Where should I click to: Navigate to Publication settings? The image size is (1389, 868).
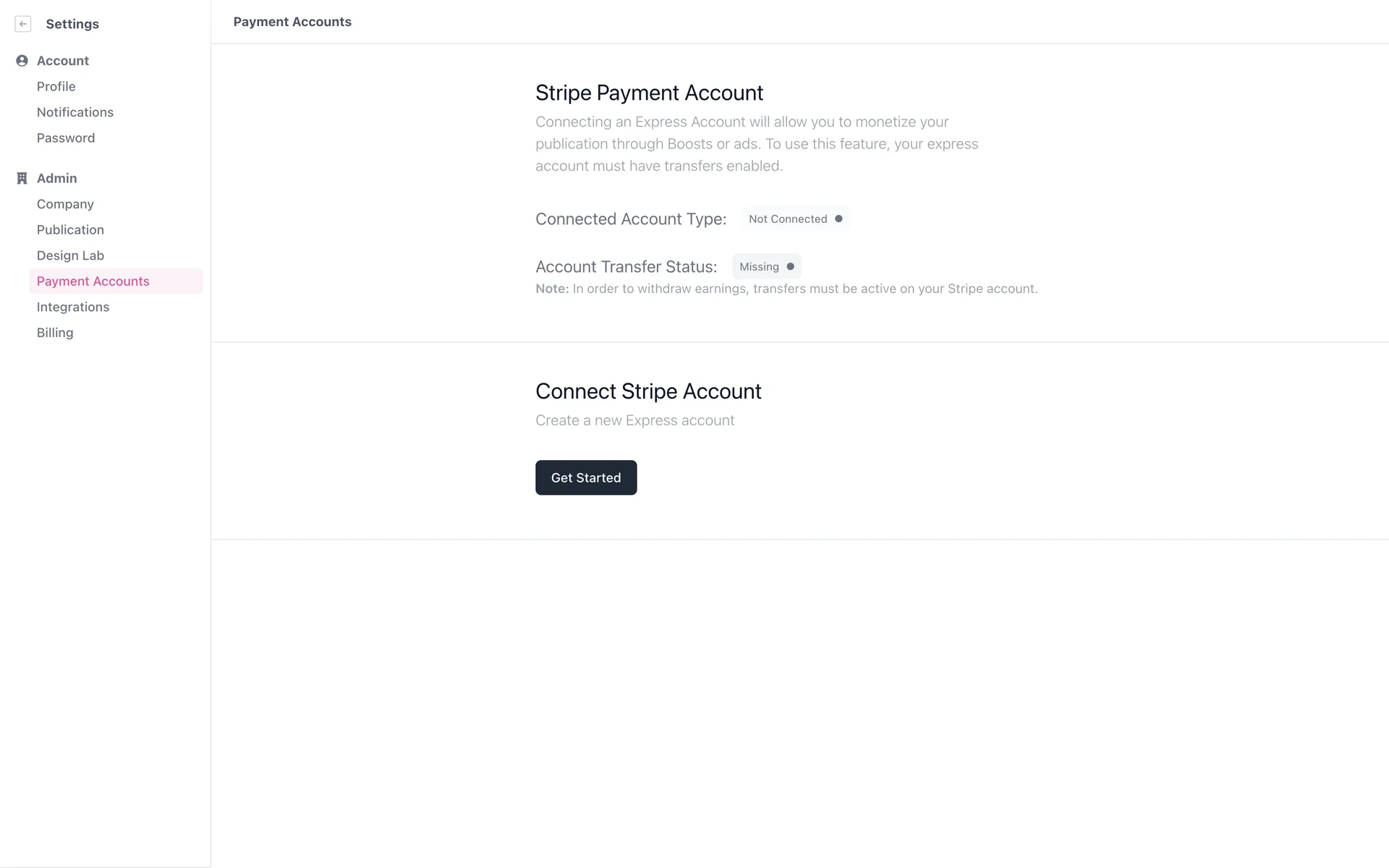point(70,229)
